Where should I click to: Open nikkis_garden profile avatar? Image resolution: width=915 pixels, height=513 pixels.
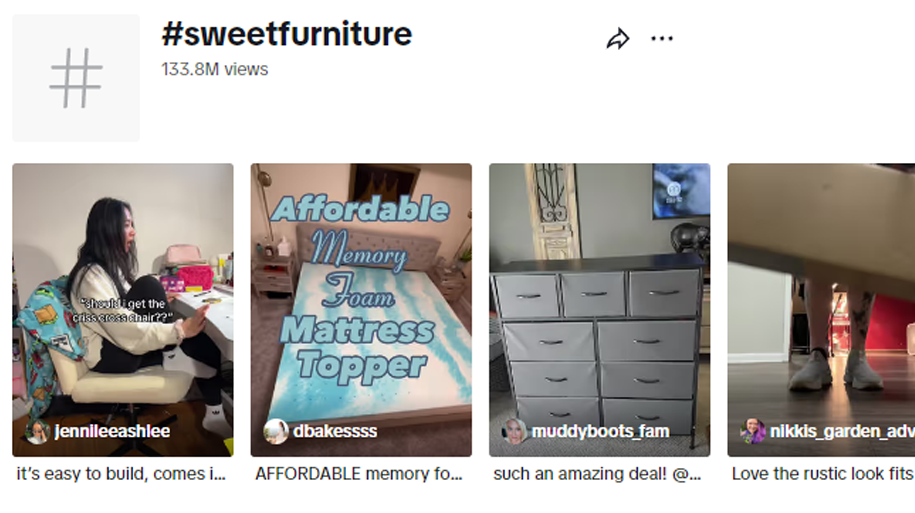pos(753,432)
